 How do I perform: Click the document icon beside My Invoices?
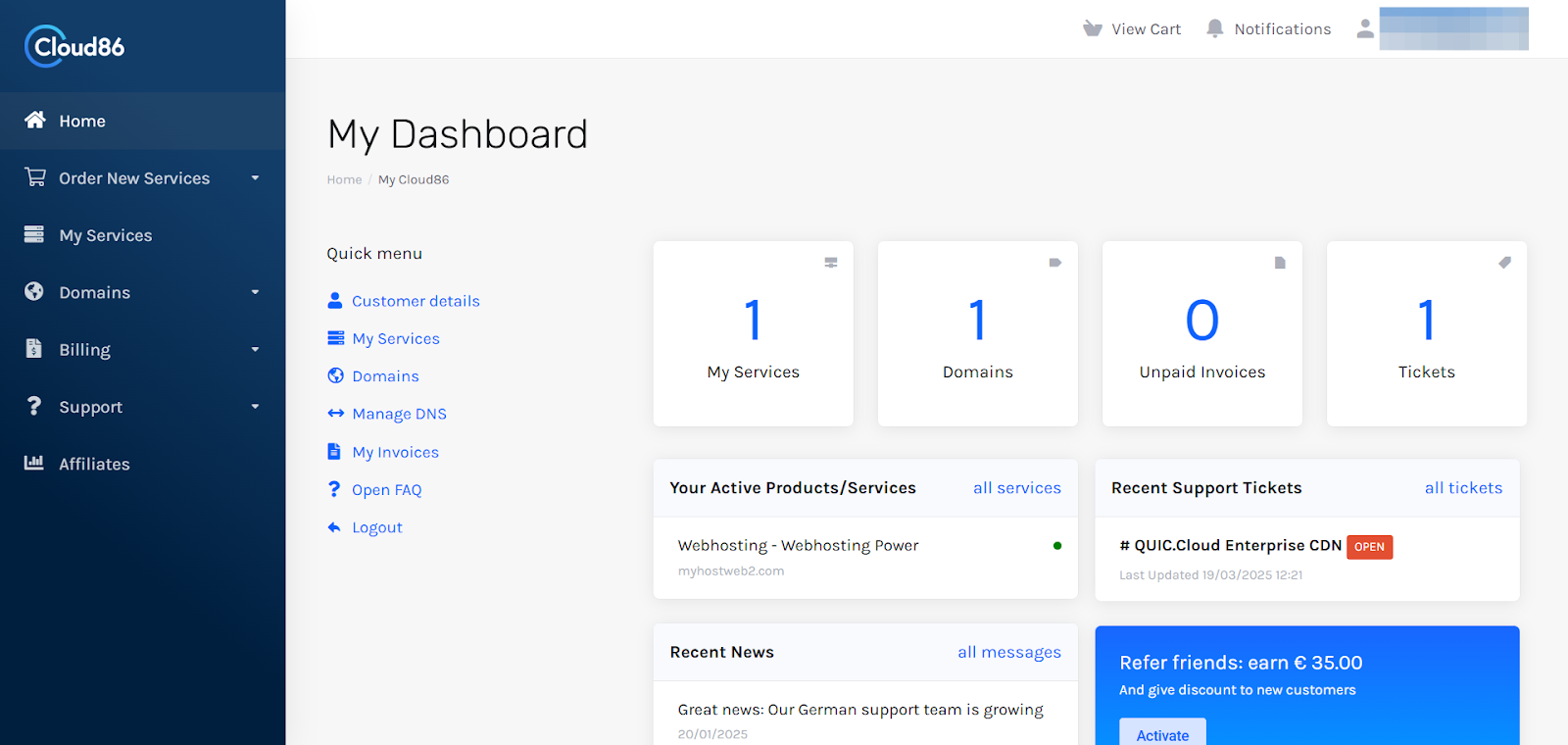tap(334, 451)
